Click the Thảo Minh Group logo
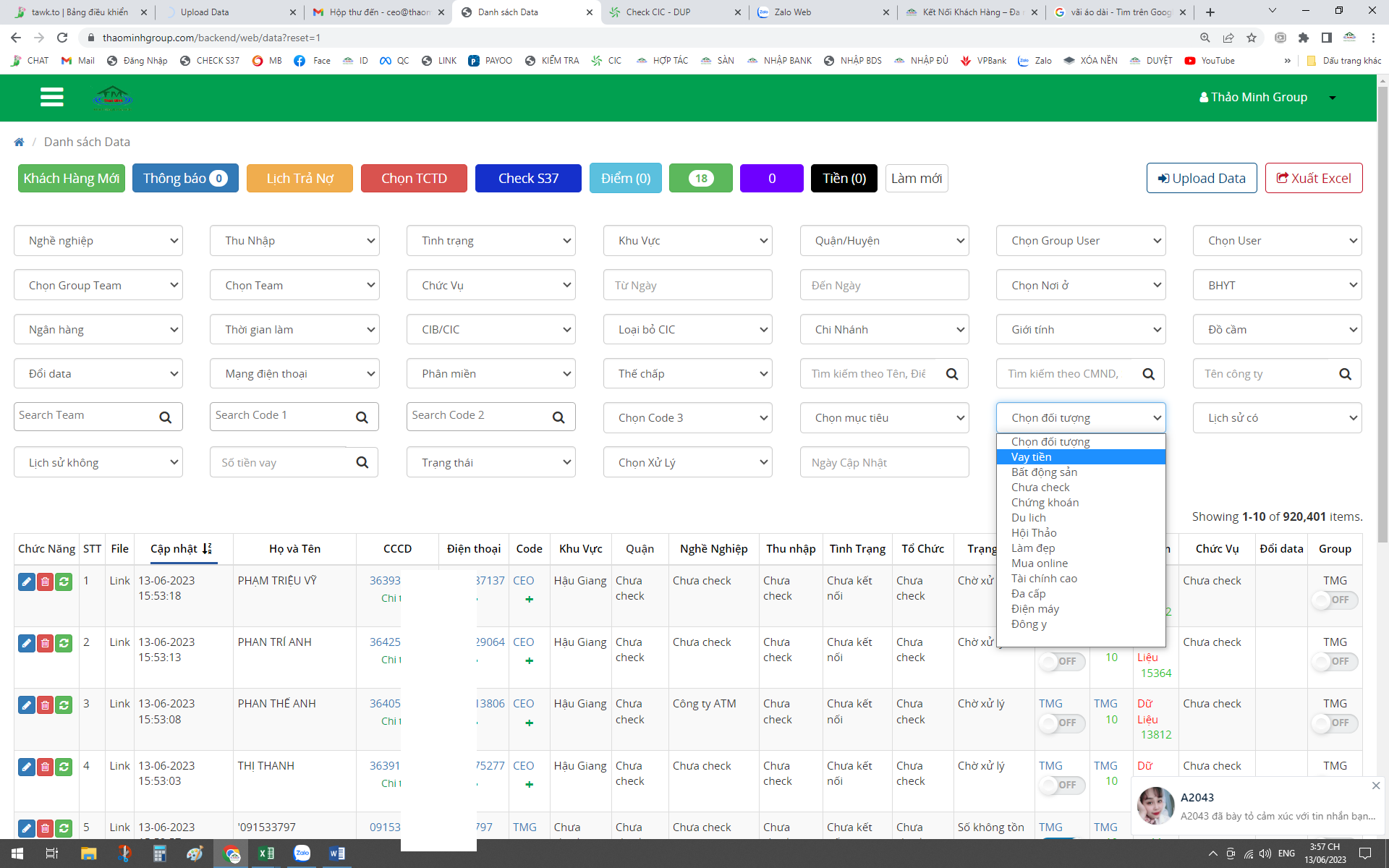Viewport: 1389px width, 868px height. point(113,98)
